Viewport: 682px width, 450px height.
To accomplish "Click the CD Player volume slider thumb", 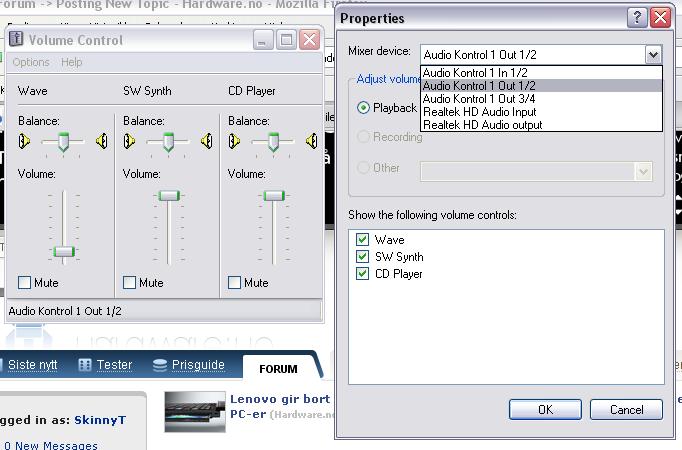I will click(274, 196).
